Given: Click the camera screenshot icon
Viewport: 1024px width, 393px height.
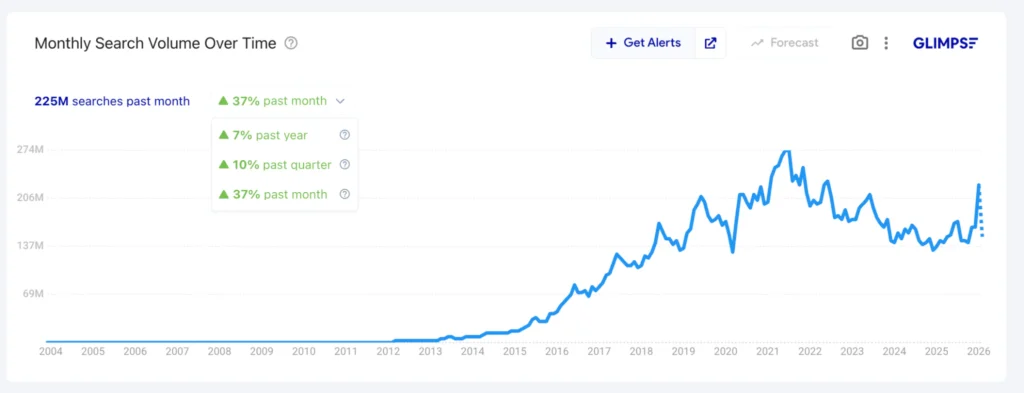Looking at the screenshot, I should 859,43.
